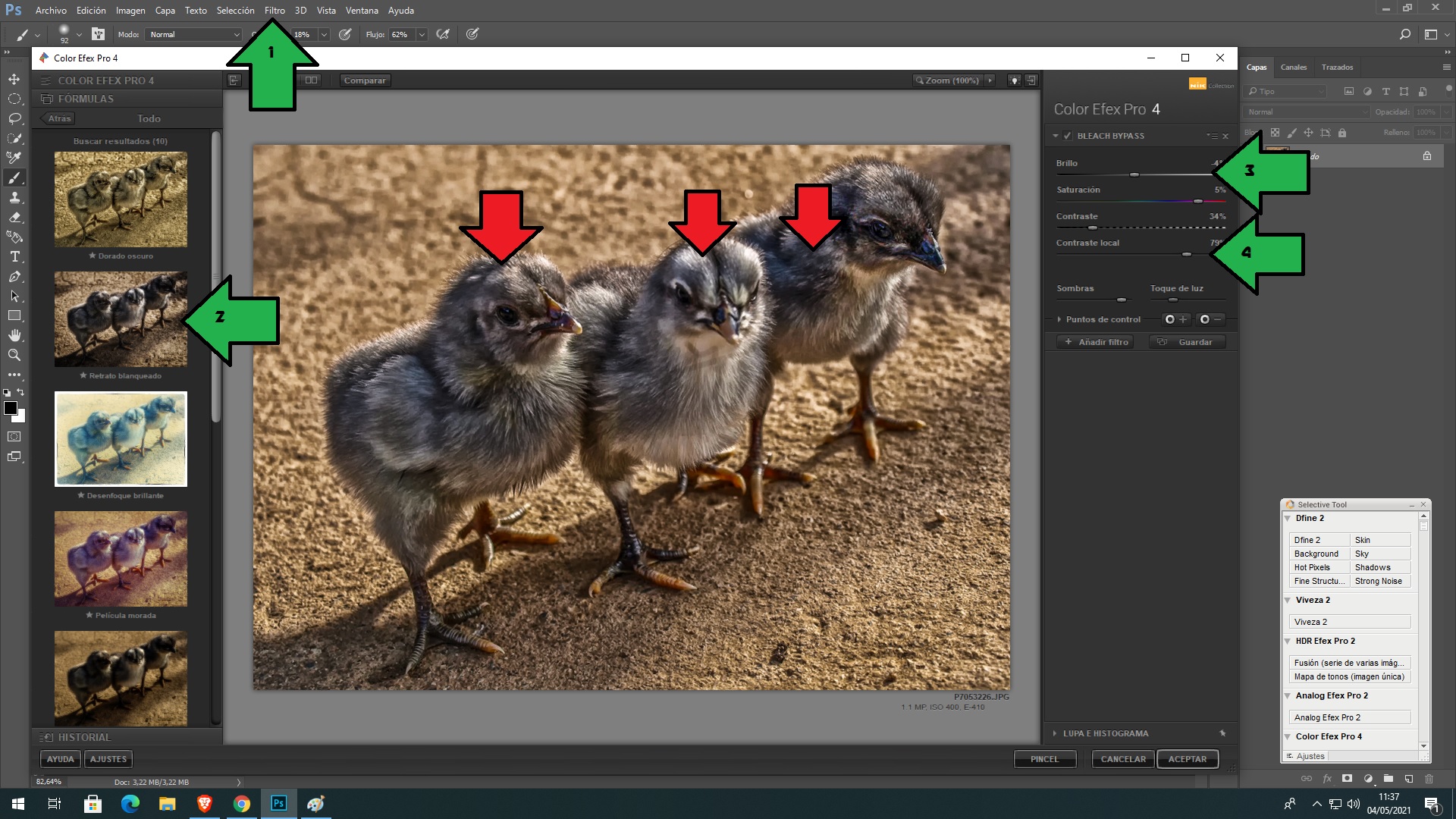Collapse the Dfine 2 section
This screenshot has width=1456, height=819.
pyautogui.click(x=1288, y=519)
